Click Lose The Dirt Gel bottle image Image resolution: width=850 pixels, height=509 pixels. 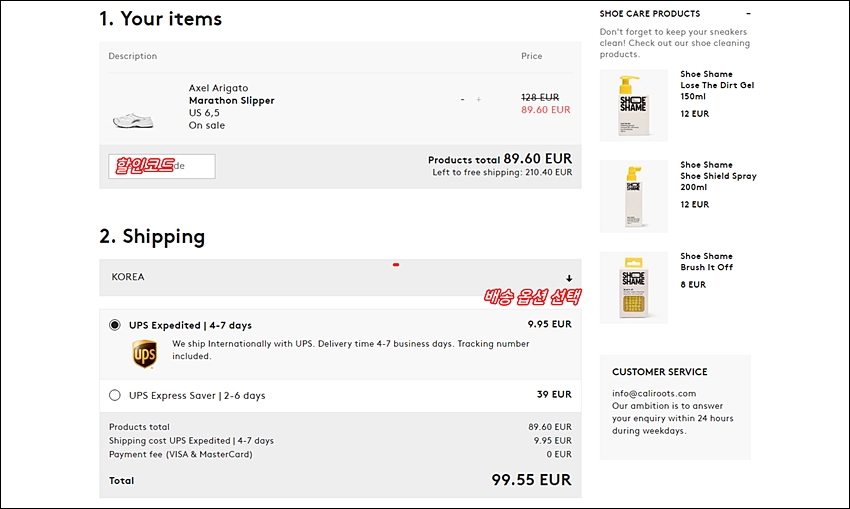[632, 104]
